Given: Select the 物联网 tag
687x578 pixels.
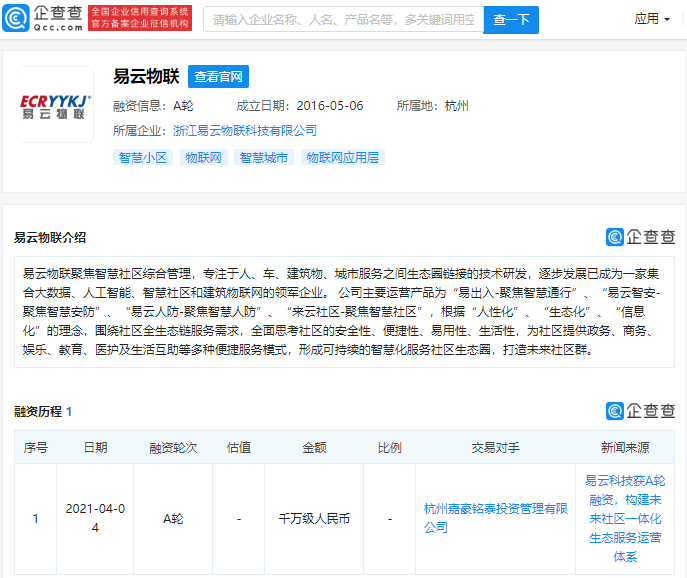Looking at the screenshot, I should click(203, 157).
